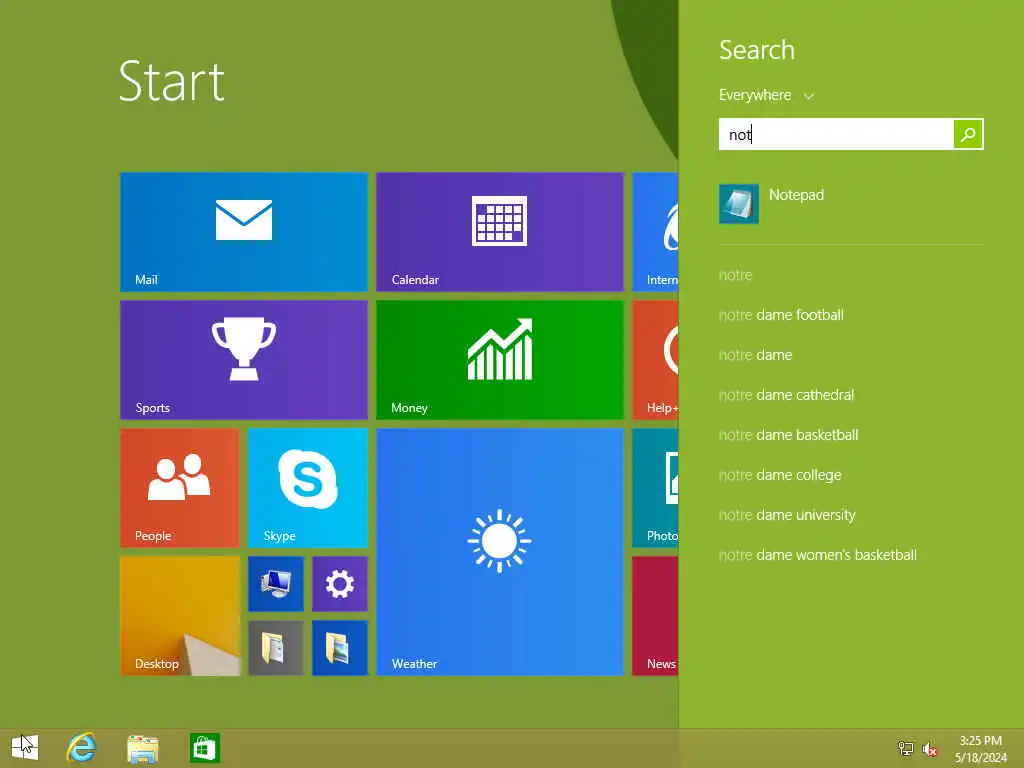Open the Money tile
Image resolution: width=1024 pixels, height=768 pixels.
point(500,360)
